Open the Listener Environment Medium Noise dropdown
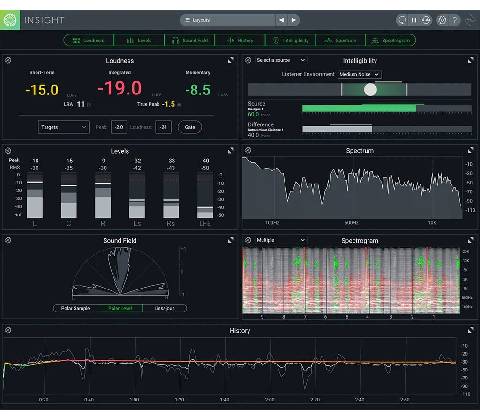 359,74
